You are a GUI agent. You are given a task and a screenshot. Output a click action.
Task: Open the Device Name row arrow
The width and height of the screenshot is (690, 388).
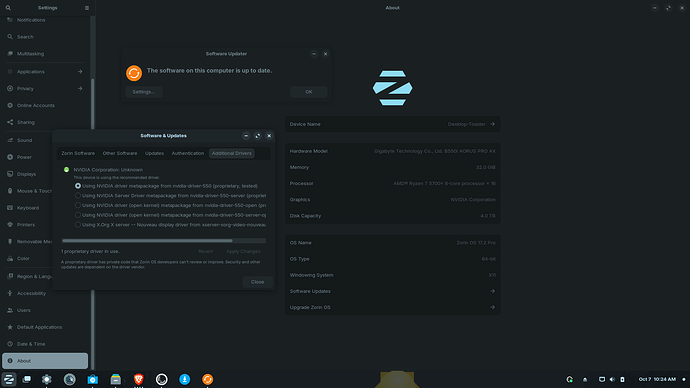492,124
